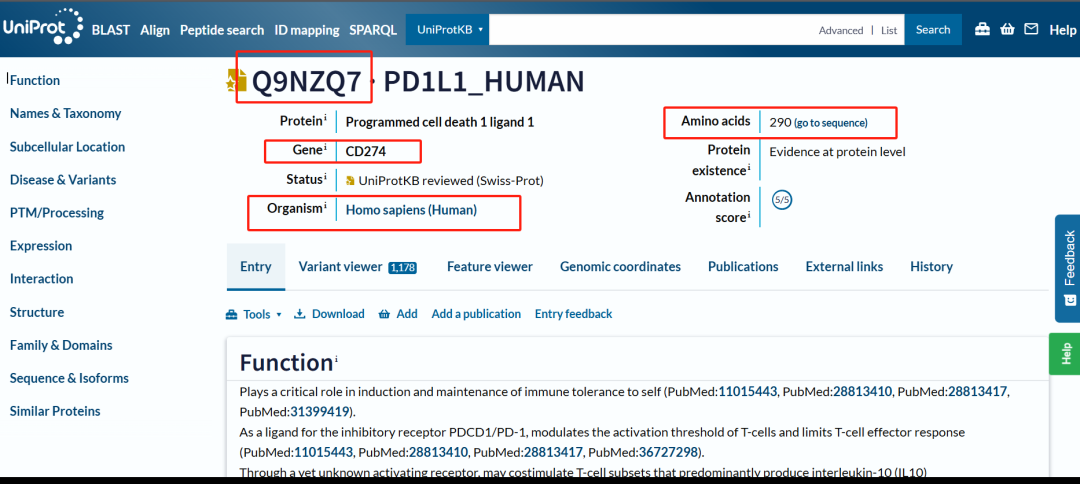
Task: Click the annotation score 5/5 badge
Action: (x=783, y=200)
